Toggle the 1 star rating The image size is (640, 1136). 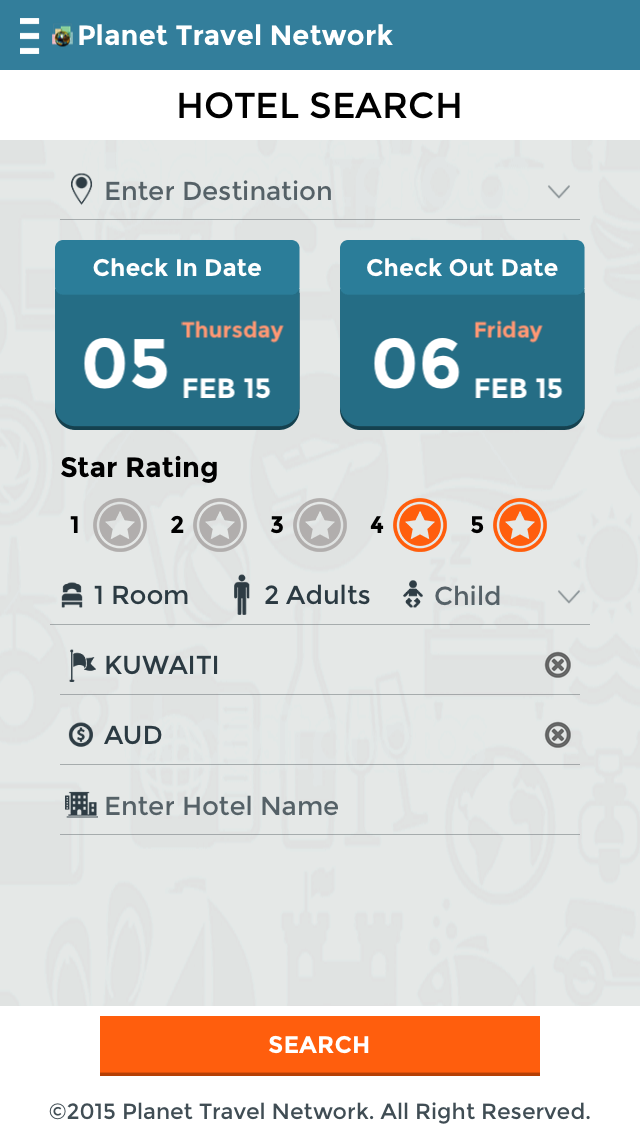(x=120, y=525)
